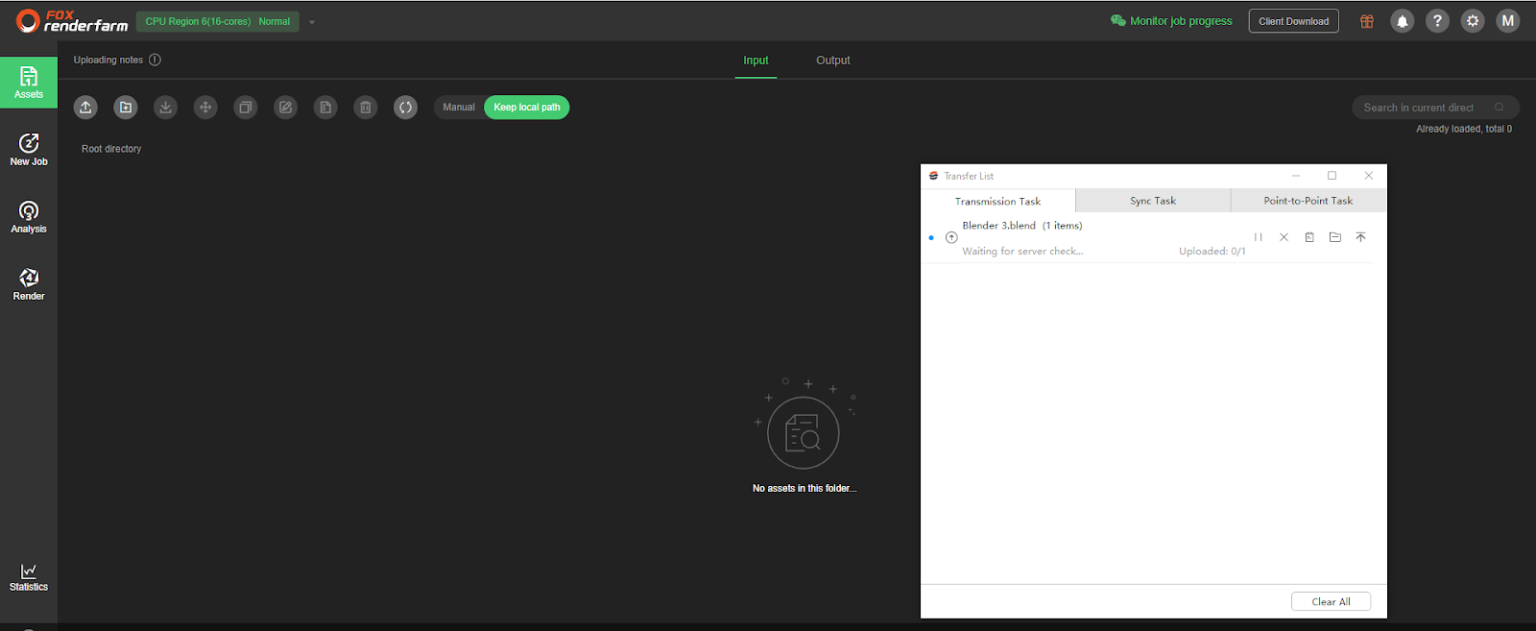
Task: Open the folder for the Blender 3.blend transfer
Action: (x=1335, y=237)
